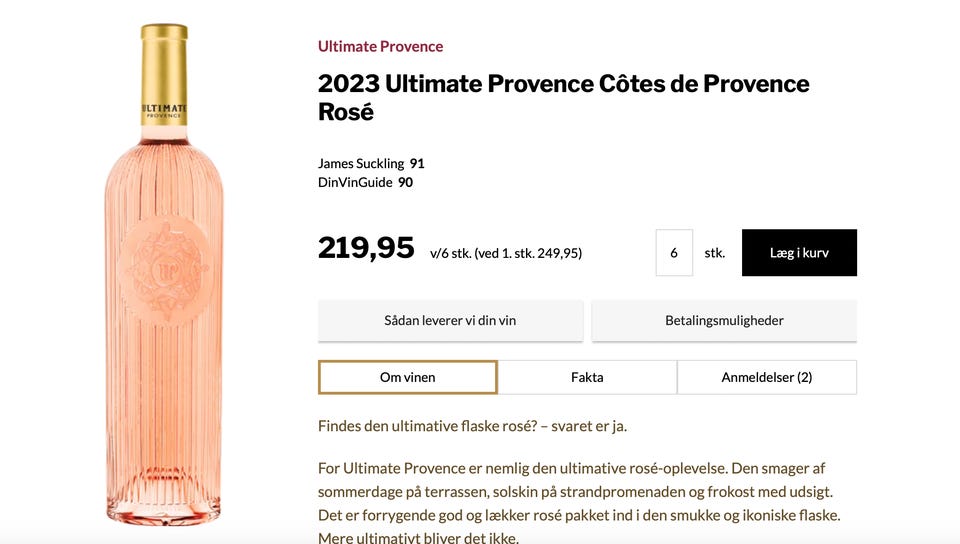Viewport: 960px width, 544px height.
Task: Click the 219,95 price
Action: click(366, 248)
